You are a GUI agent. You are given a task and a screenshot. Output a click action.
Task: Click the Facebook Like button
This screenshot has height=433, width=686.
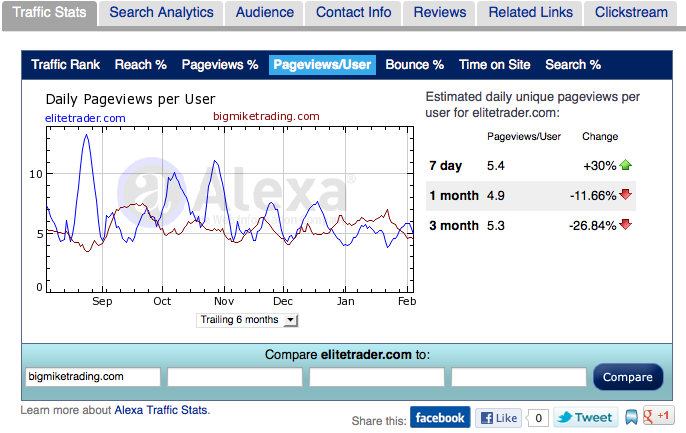click(x=499, y=418)
